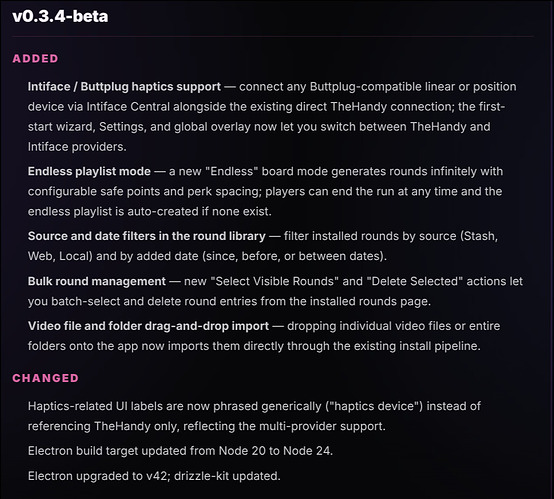Click the 'multi-provider support' text

(322, 426)
